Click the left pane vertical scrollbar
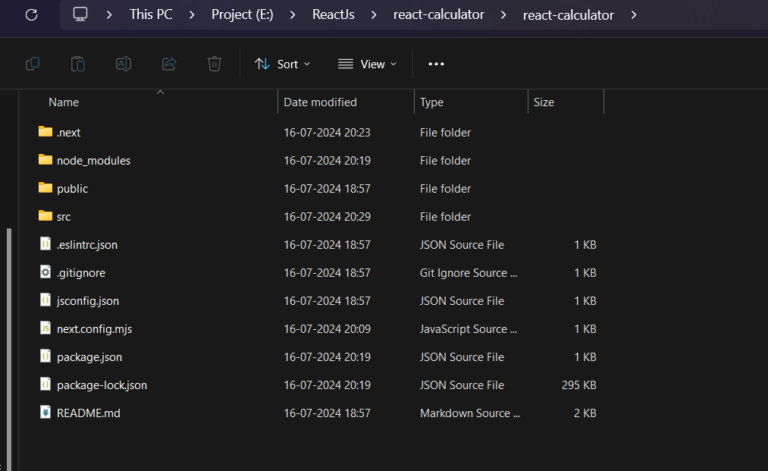 click(9, 349)
